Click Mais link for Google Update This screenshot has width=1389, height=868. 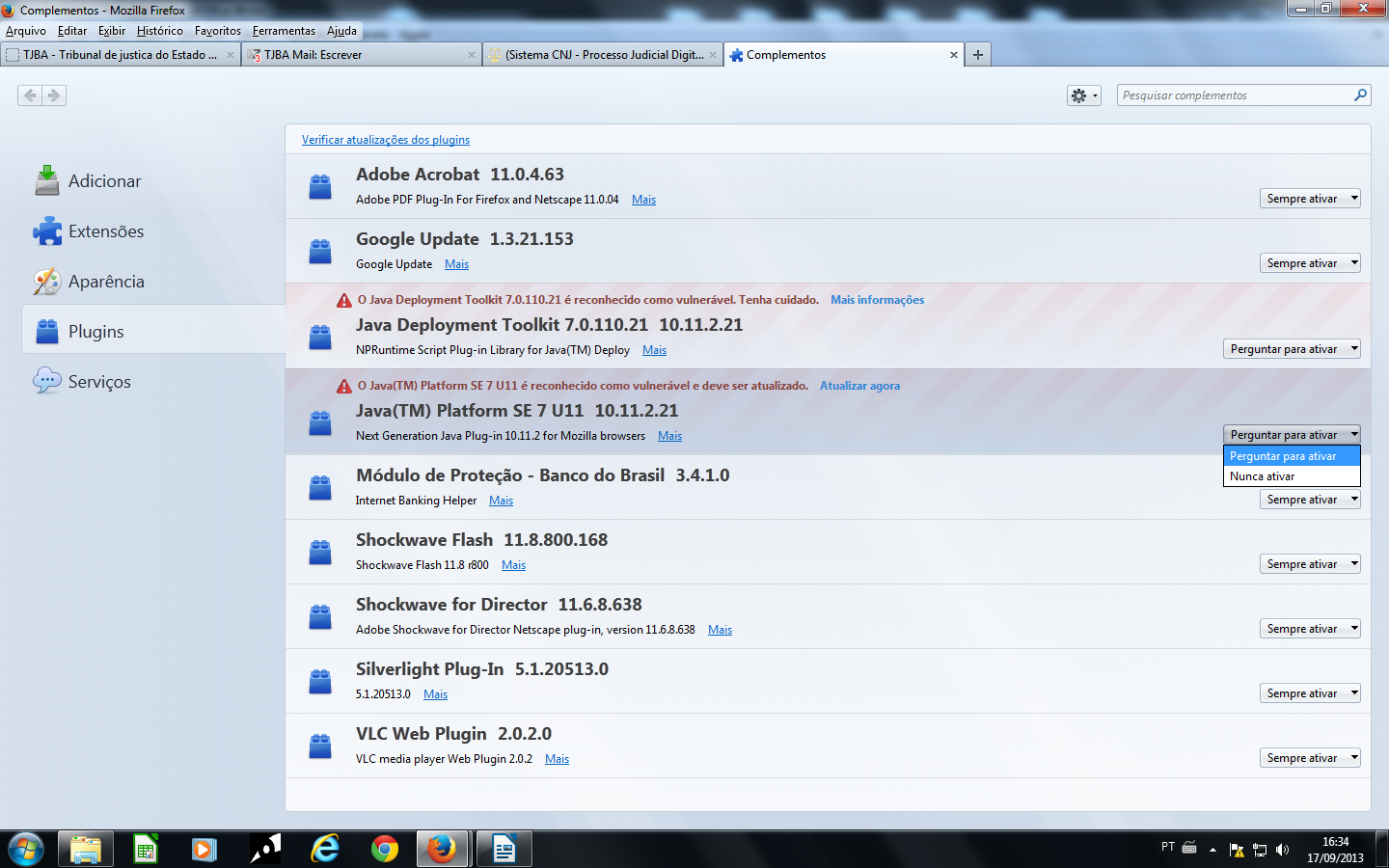point(456,264)
